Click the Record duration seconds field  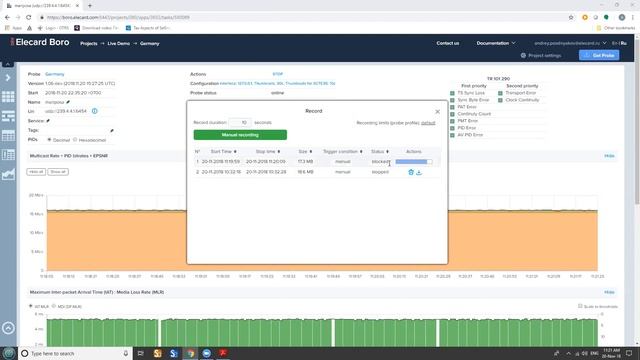coord(240,122)
